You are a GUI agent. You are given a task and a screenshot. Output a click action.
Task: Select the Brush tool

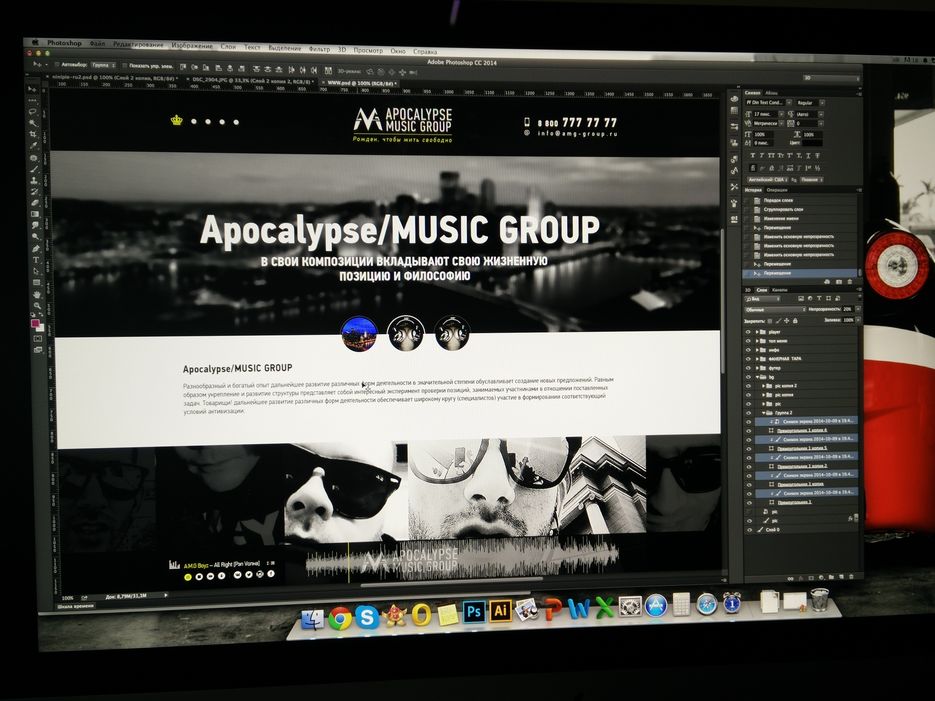(35, 169)
